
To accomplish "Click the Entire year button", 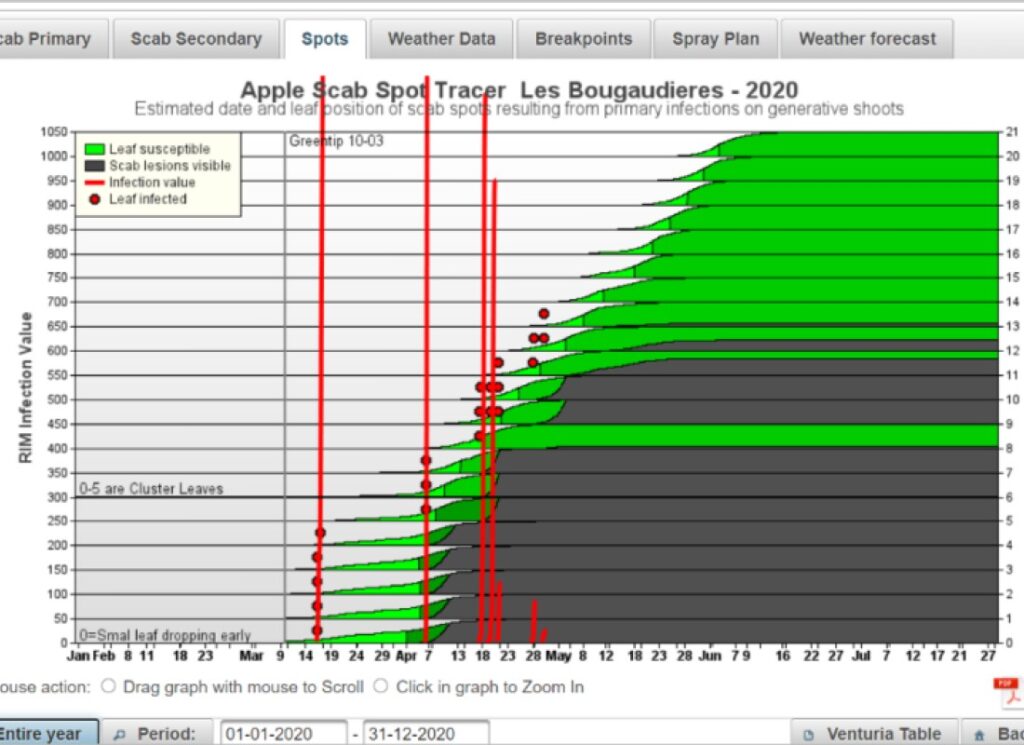I will click(48, 733).
